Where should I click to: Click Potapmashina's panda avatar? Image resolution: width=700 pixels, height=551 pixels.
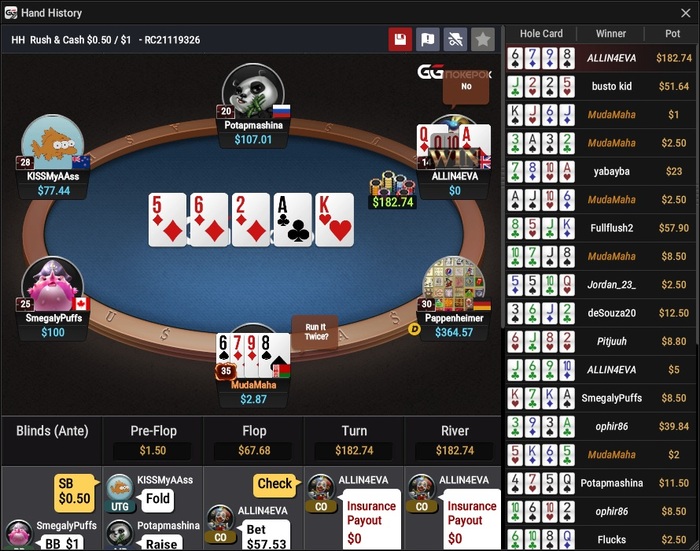[253, 91]
